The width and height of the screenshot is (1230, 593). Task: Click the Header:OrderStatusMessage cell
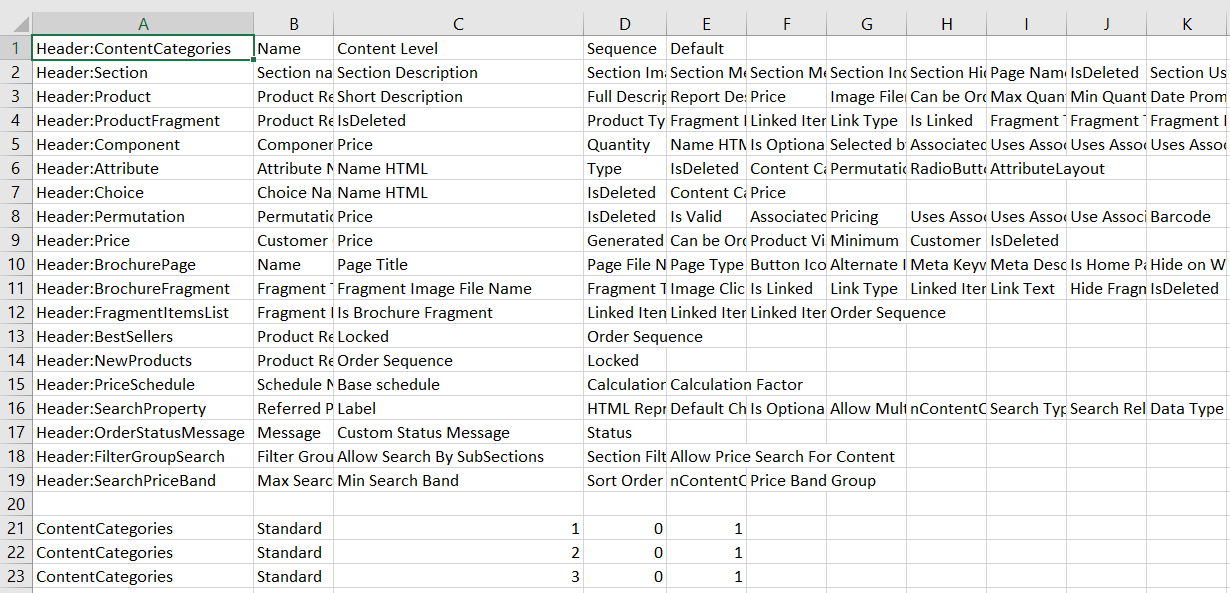(143, 432)
